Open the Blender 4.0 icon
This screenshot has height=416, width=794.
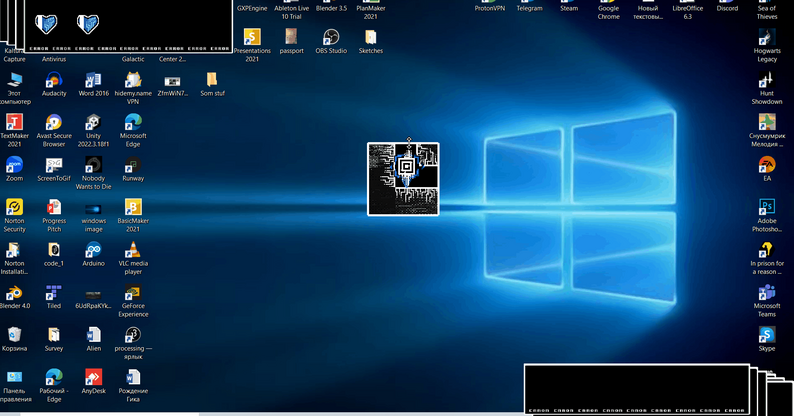pyautogui.click(x=14, y=293)
